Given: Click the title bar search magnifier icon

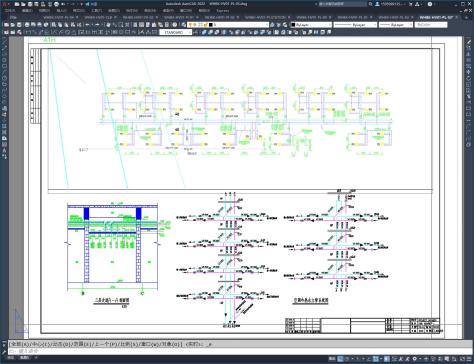Looking at the screenshot, I should [x=370, y=4].
